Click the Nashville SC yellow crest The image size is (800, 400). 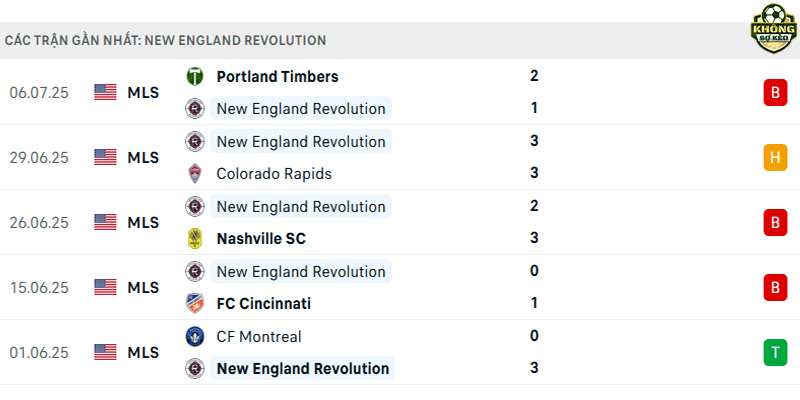pos(195,238)
